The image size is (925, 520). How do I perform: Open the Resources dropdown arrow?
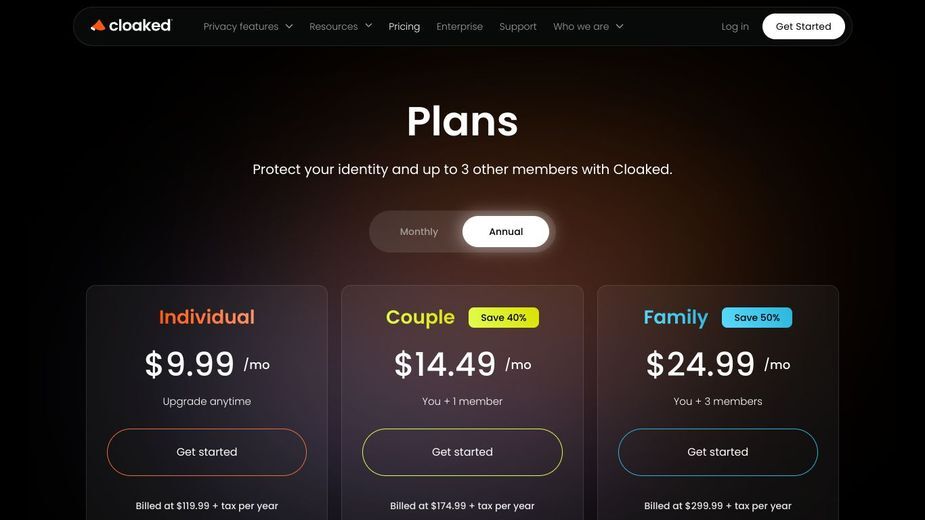[369, 25]
